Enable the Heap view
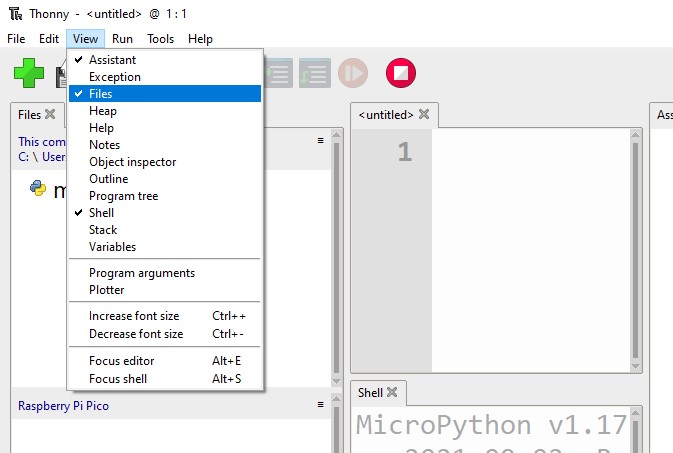This screenshot has height=453, width=673. point(165,111)
